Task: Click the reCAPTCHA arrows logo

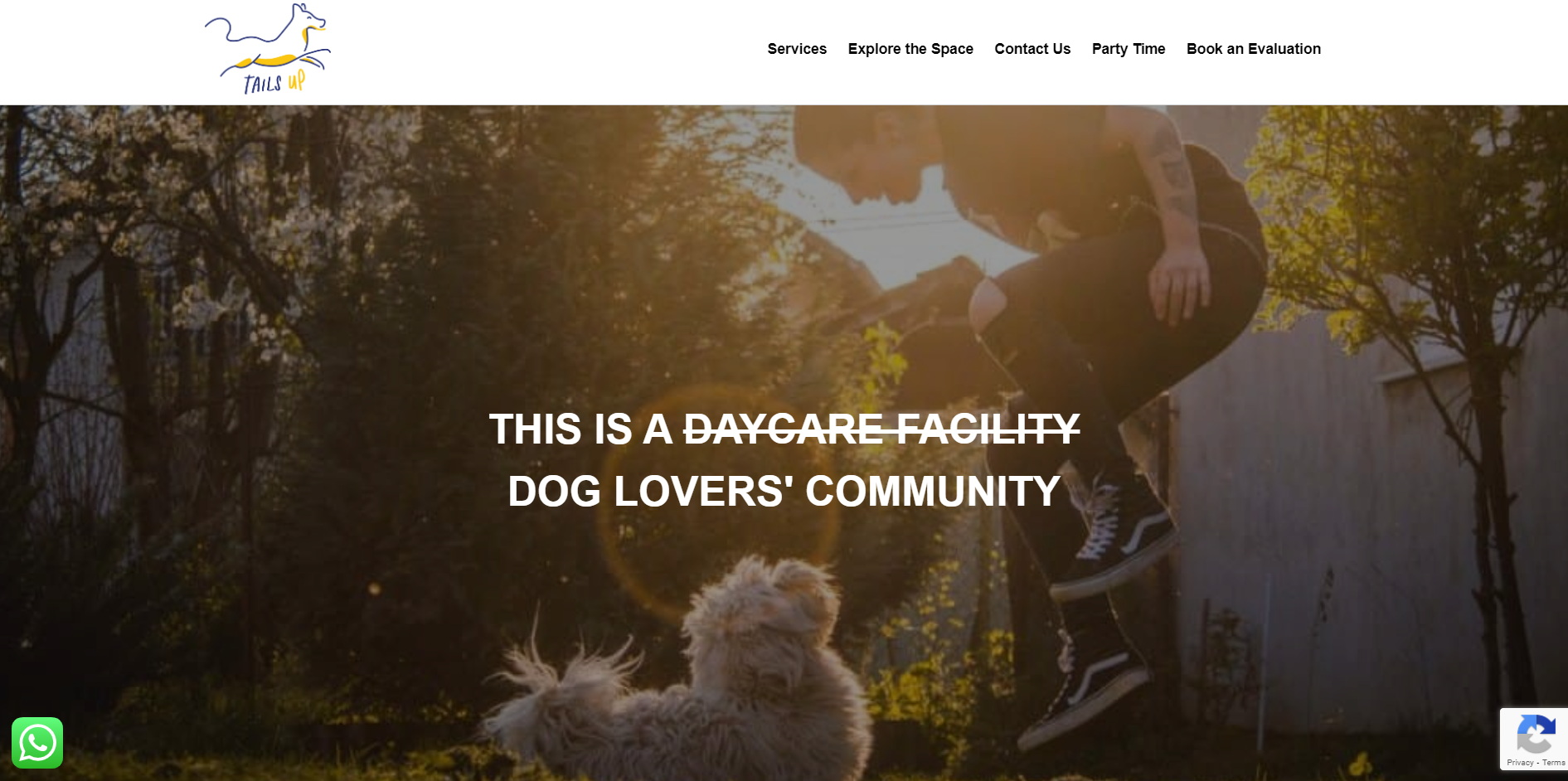Action: [1535, 734]
